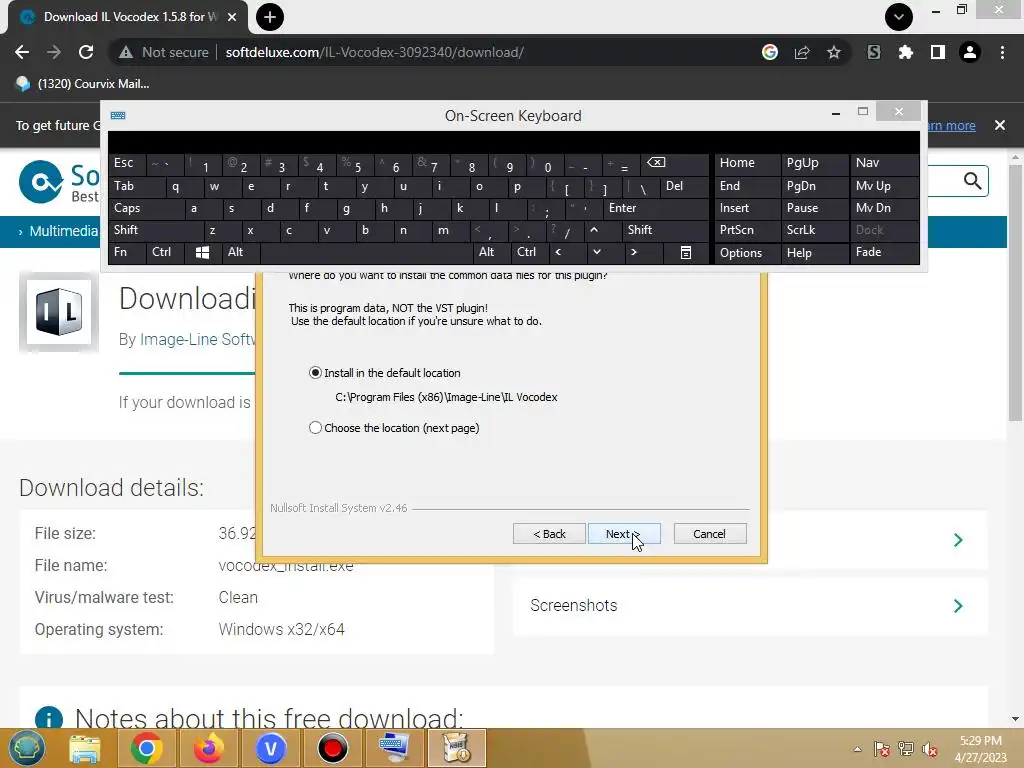Click the Back button in installer
This screenshot has width=1024, height=768.
coord(549,534)
